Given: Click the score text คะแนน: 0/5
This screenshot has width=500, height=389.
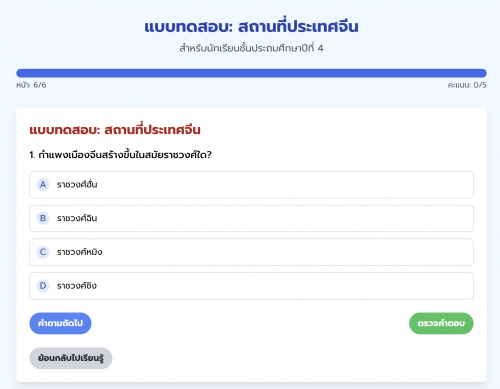Looking at the screenshot, I should pyautogui.click(x=467, y=85).
